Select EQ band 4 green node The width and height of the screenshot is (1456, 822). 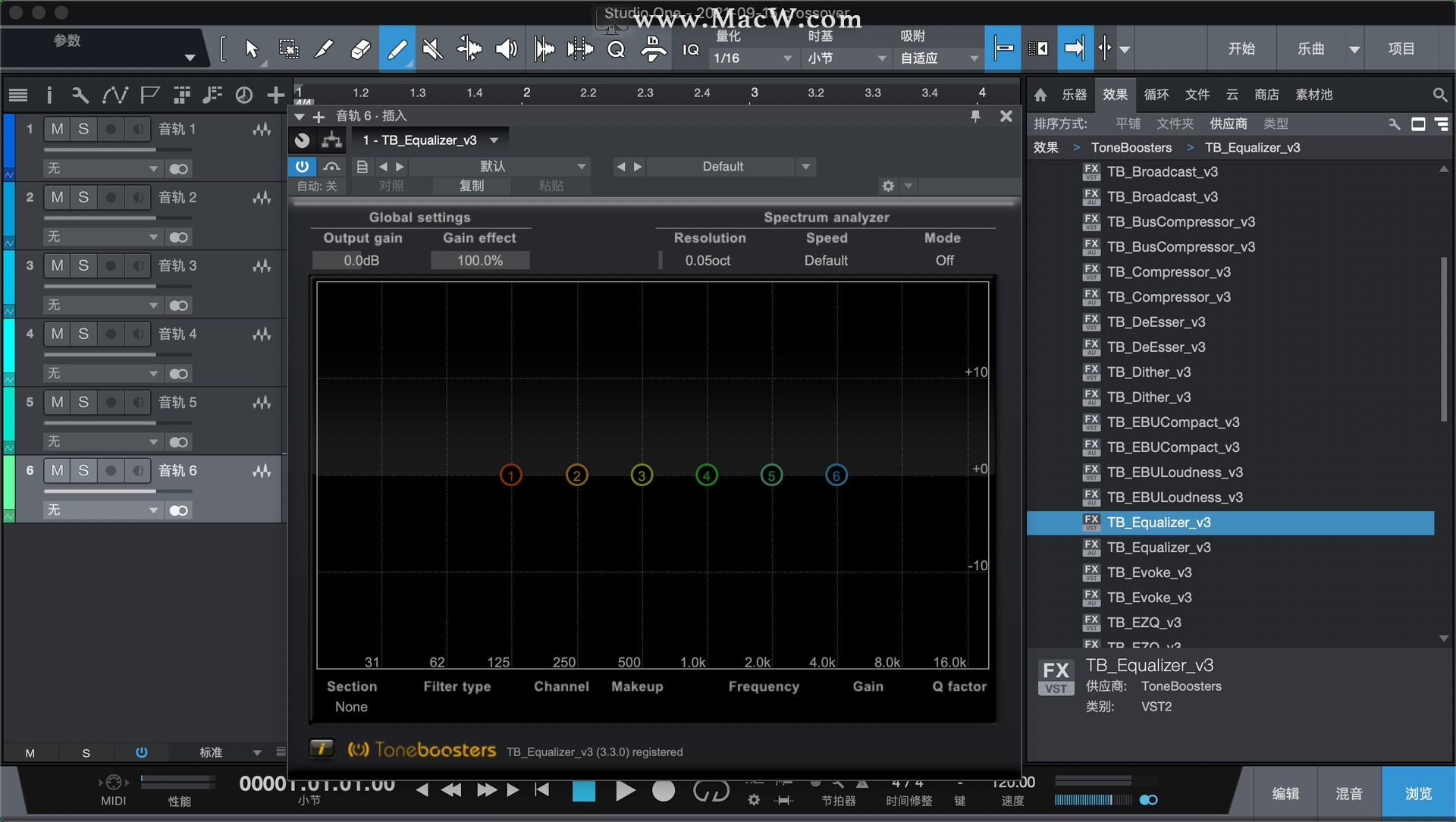[707, 475]
